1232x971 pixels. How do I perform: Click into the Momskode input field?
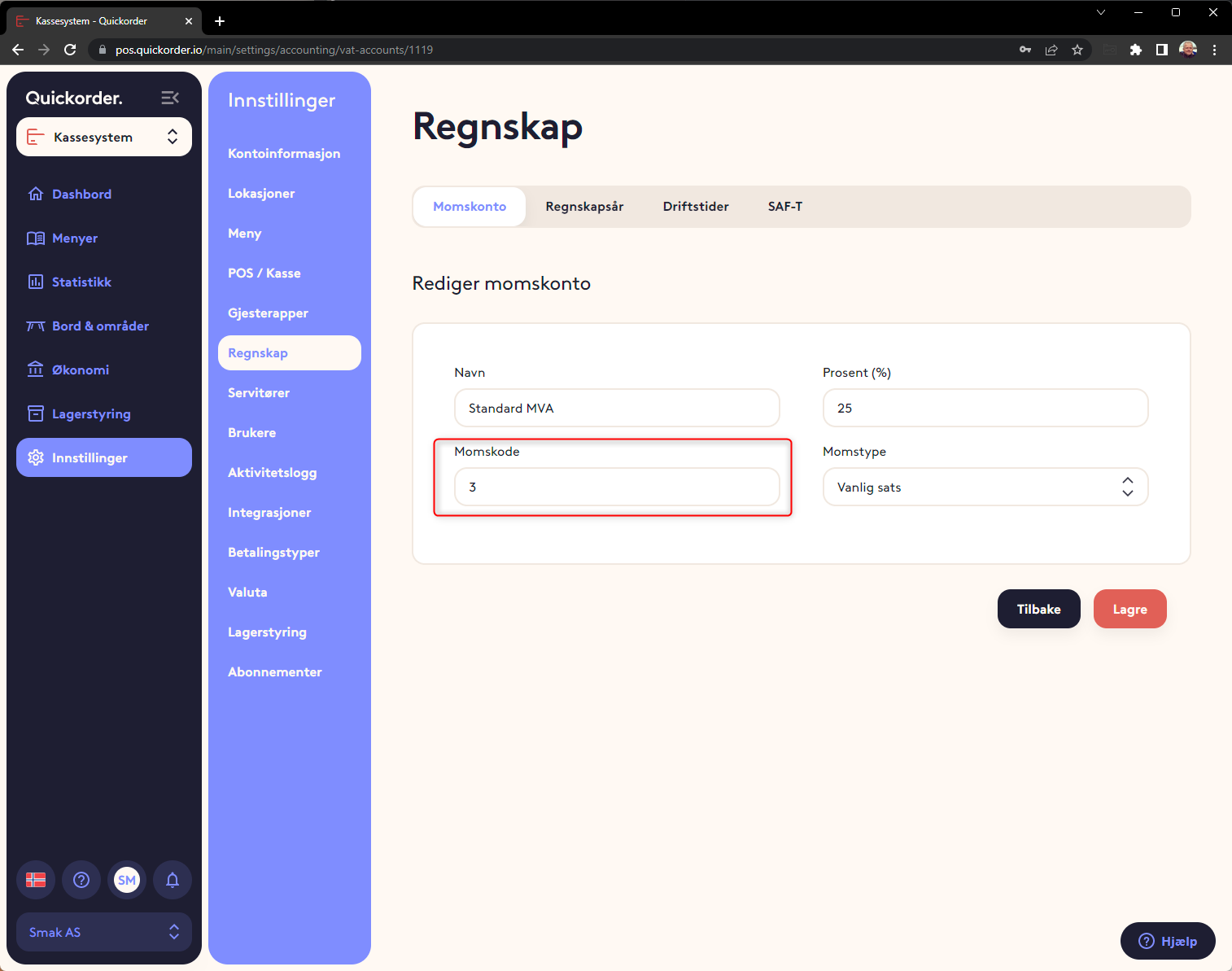tap(617, 487)
